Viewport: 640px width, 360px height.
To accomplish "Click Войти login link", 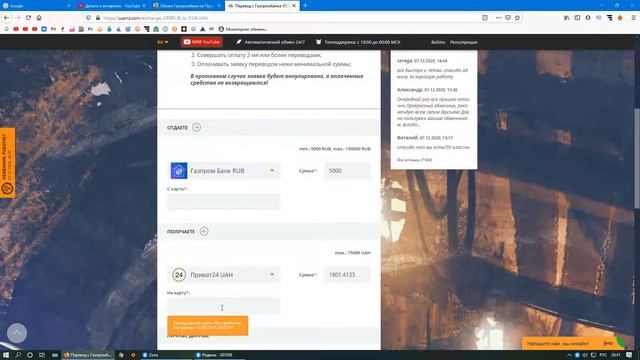I will point(438,42).
